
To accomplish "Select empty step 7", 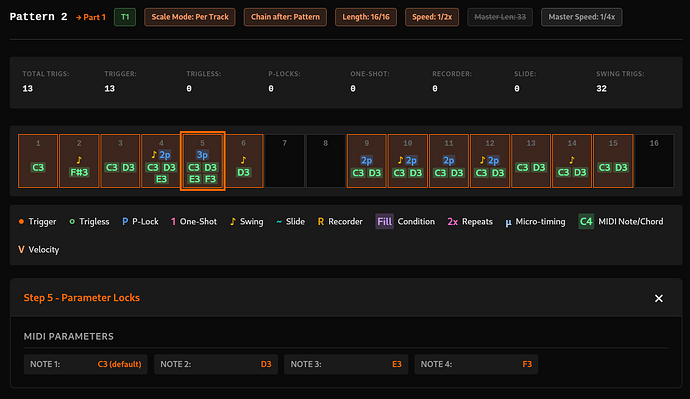I will (x=284, y=161).
